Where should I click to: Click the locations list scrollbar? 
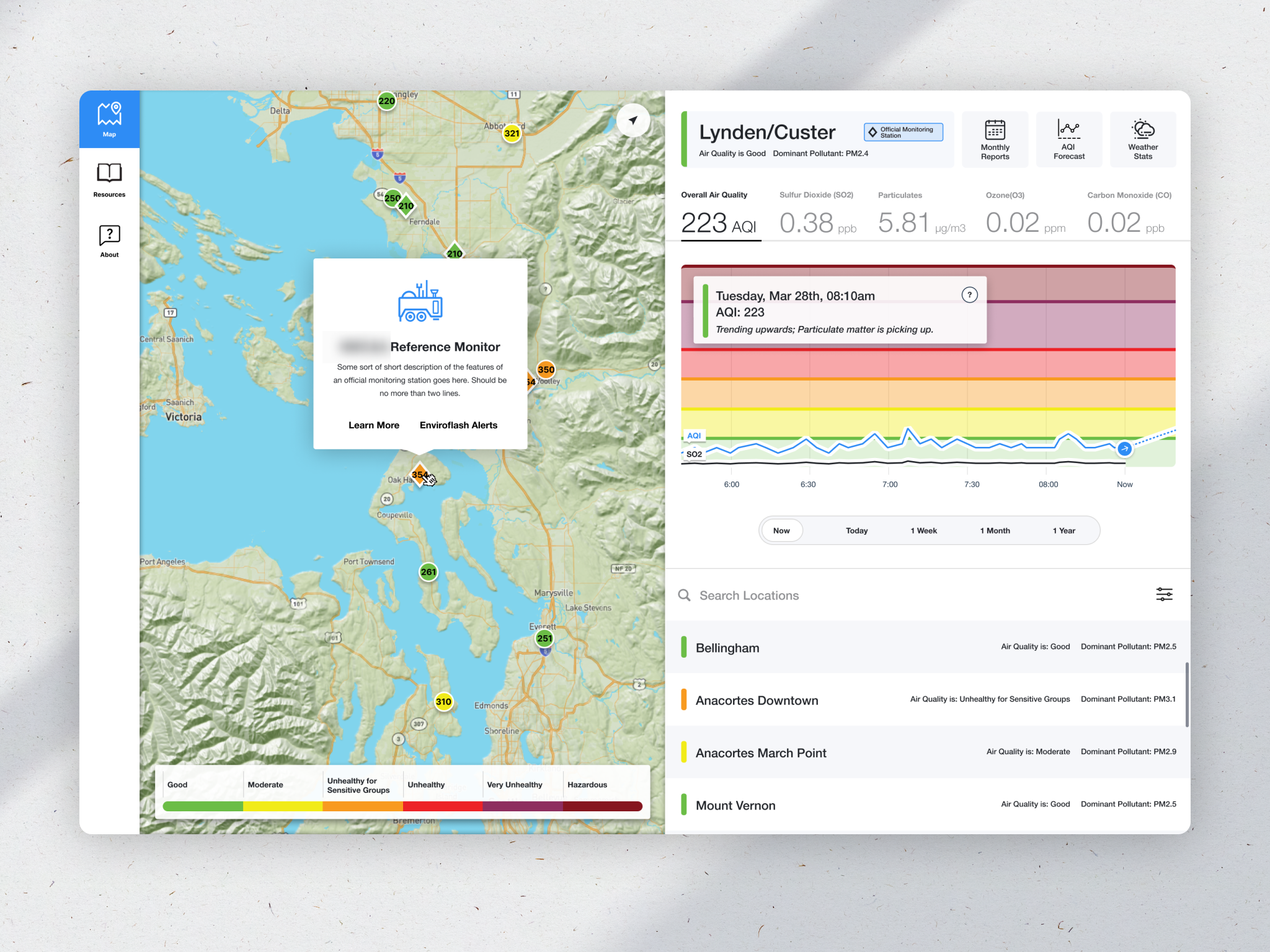click(1187, 694)
